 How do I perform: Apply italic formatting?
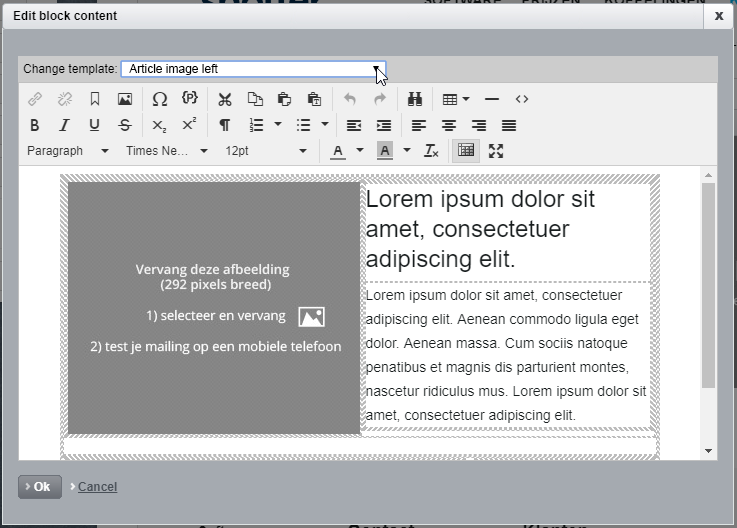tap(64, 125)
